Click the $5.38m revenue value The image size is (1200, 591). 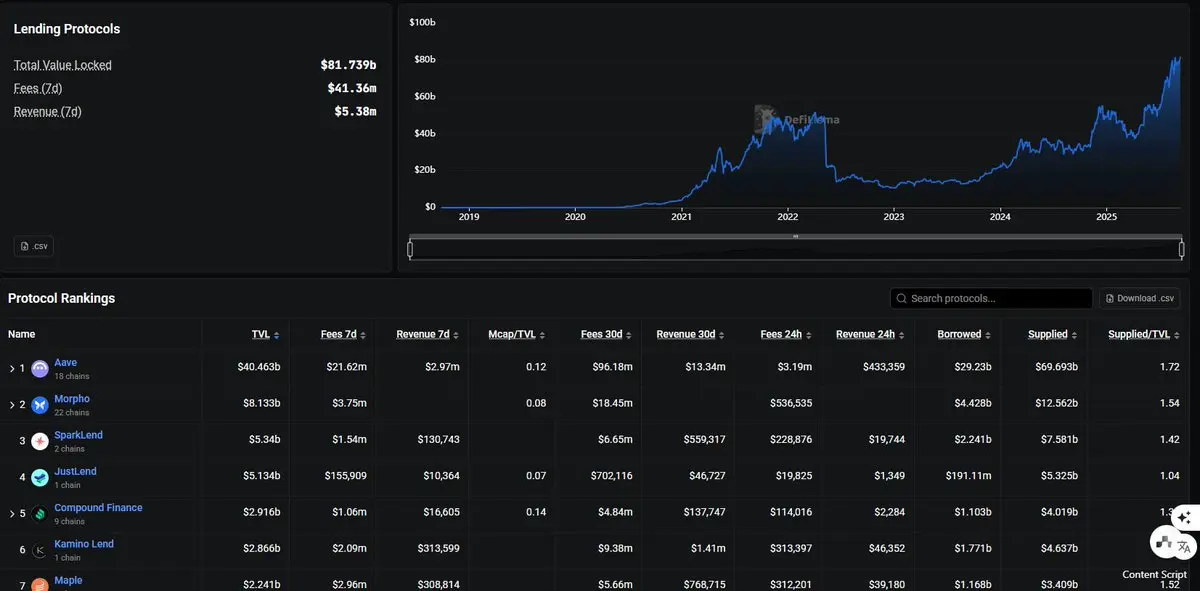pos(355,111)
